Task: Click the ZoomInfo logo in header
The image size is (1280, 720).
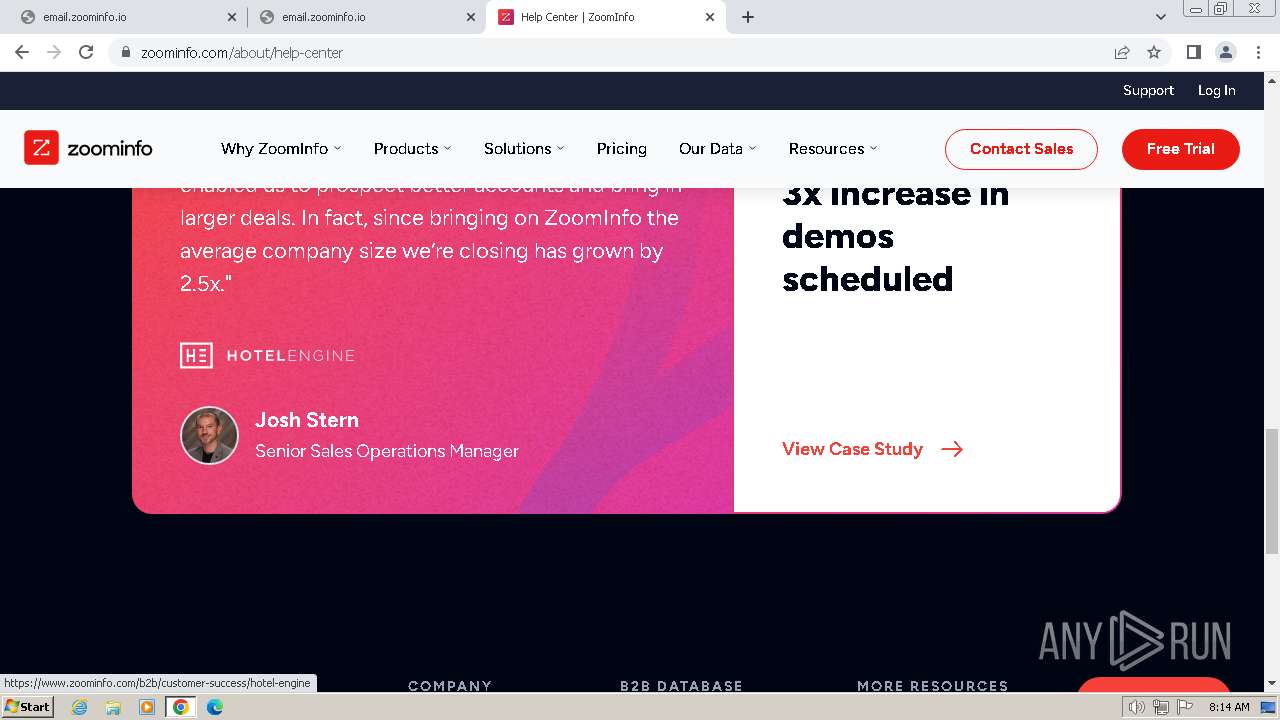Action: pos(88,148)
